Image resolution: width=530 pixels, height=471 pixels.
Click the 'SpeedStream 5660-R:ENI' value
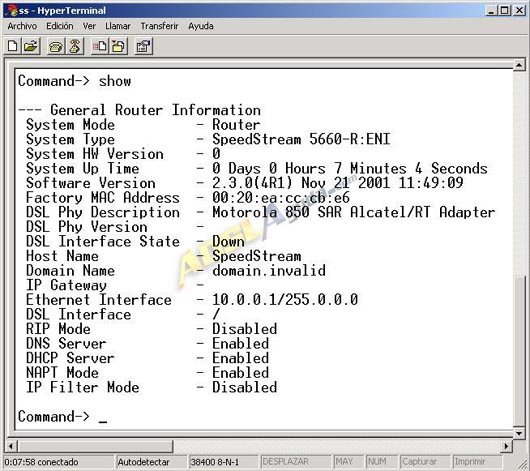click(x=301, y=139)
